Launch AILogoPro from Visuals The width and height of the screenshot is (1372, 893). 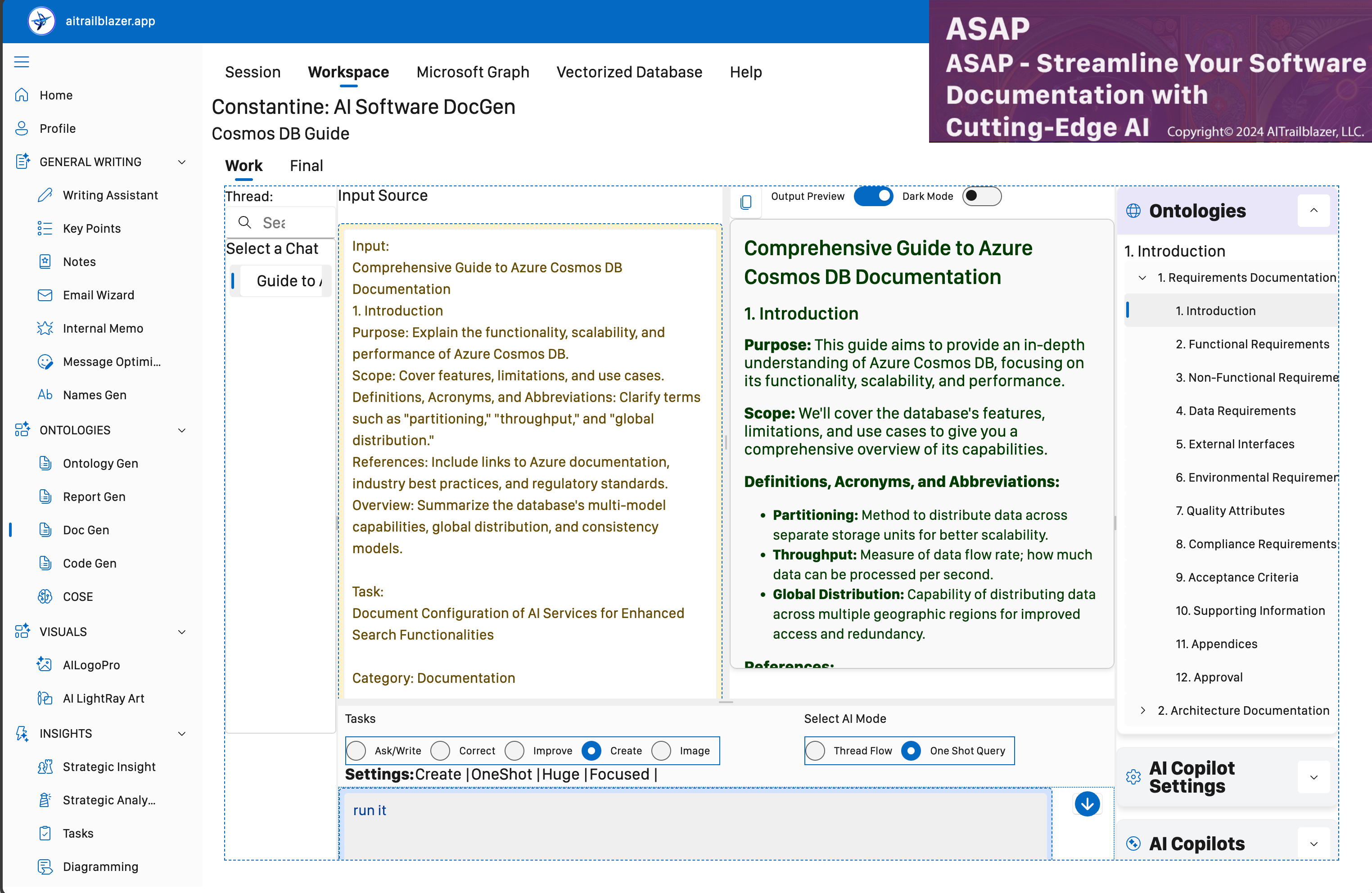pyautogui.click(x=91, y=665)
